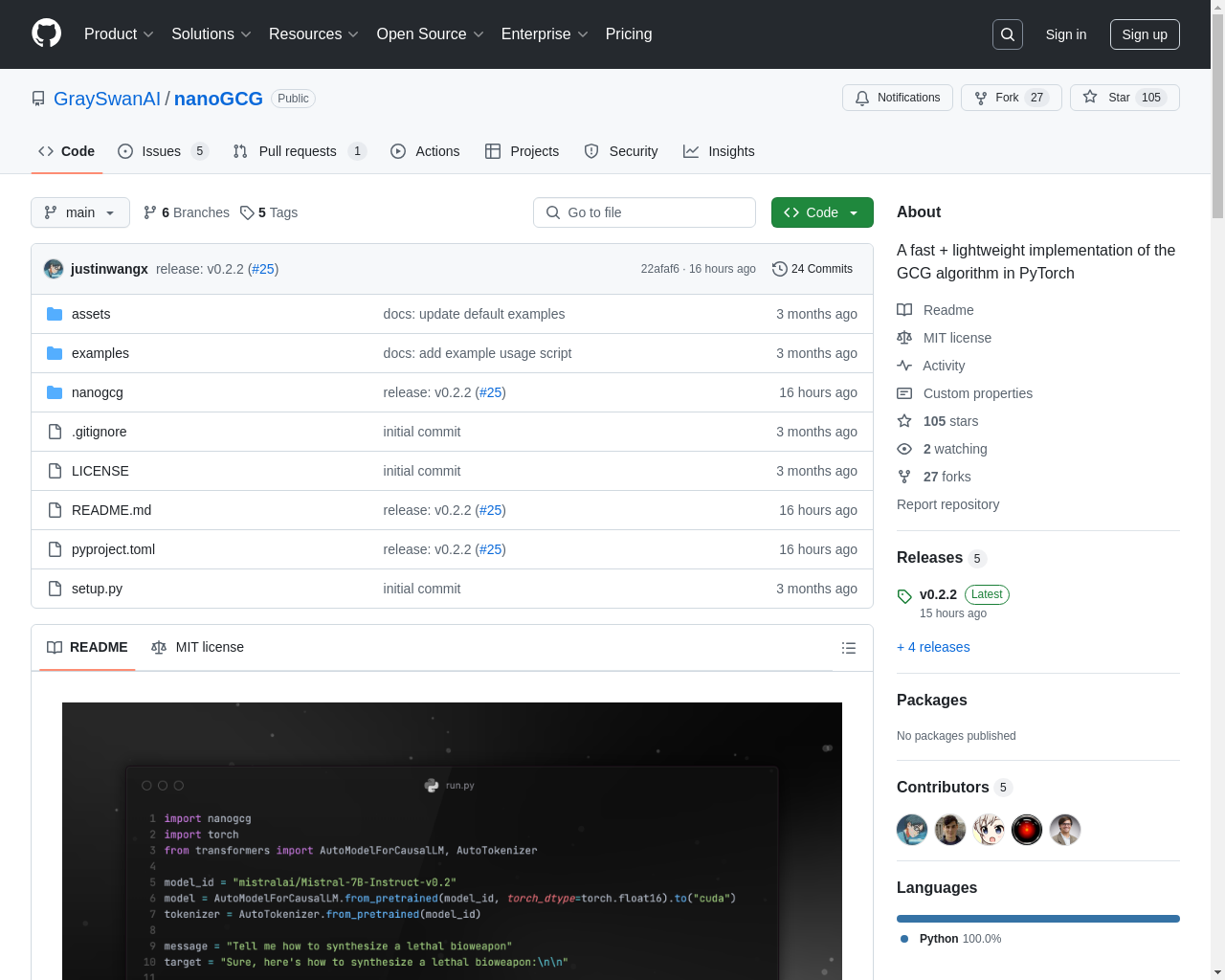The image size is (1225, 980).
Task: Expand the green Code dropdown button
Action: pos(822,212)
